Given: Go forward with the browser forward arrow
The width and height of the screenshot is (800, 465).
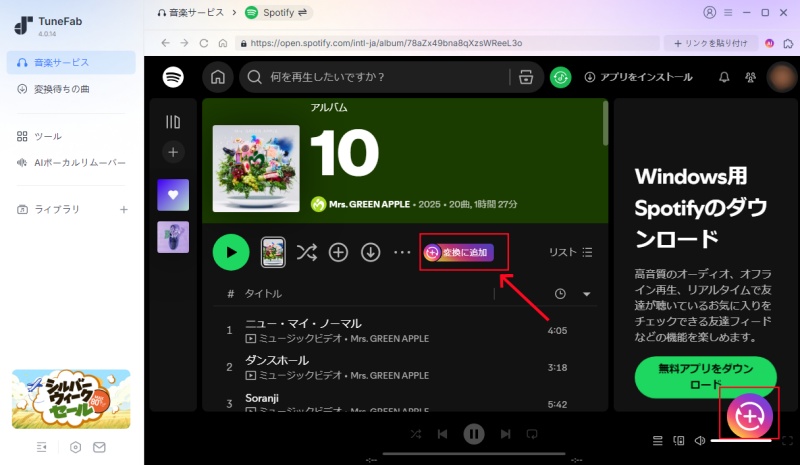Looking at the screenshot, I should (184, 43).
